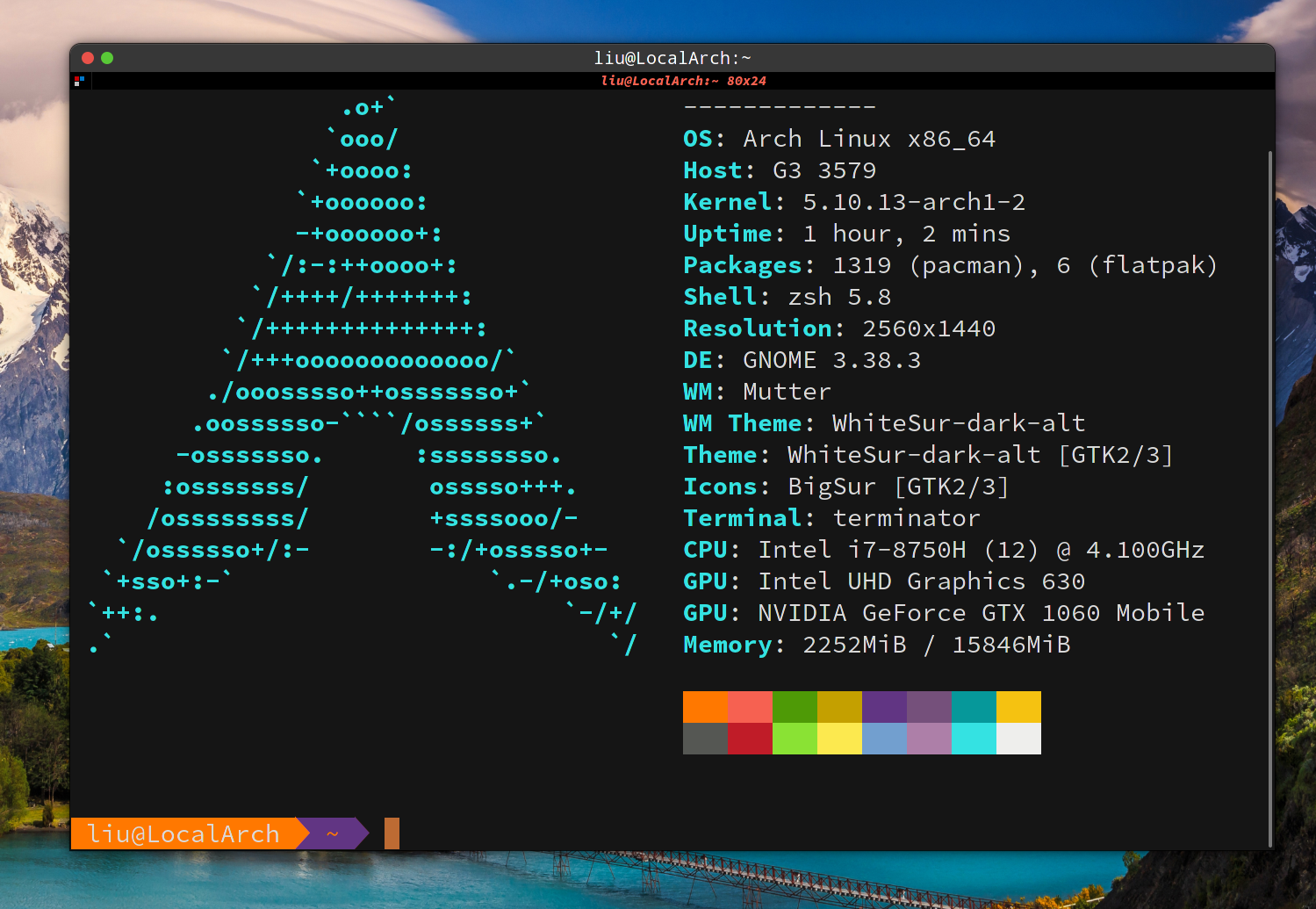Click the 'Icons: BigSur [GTK2/3]' line

[x=846, y=487]
